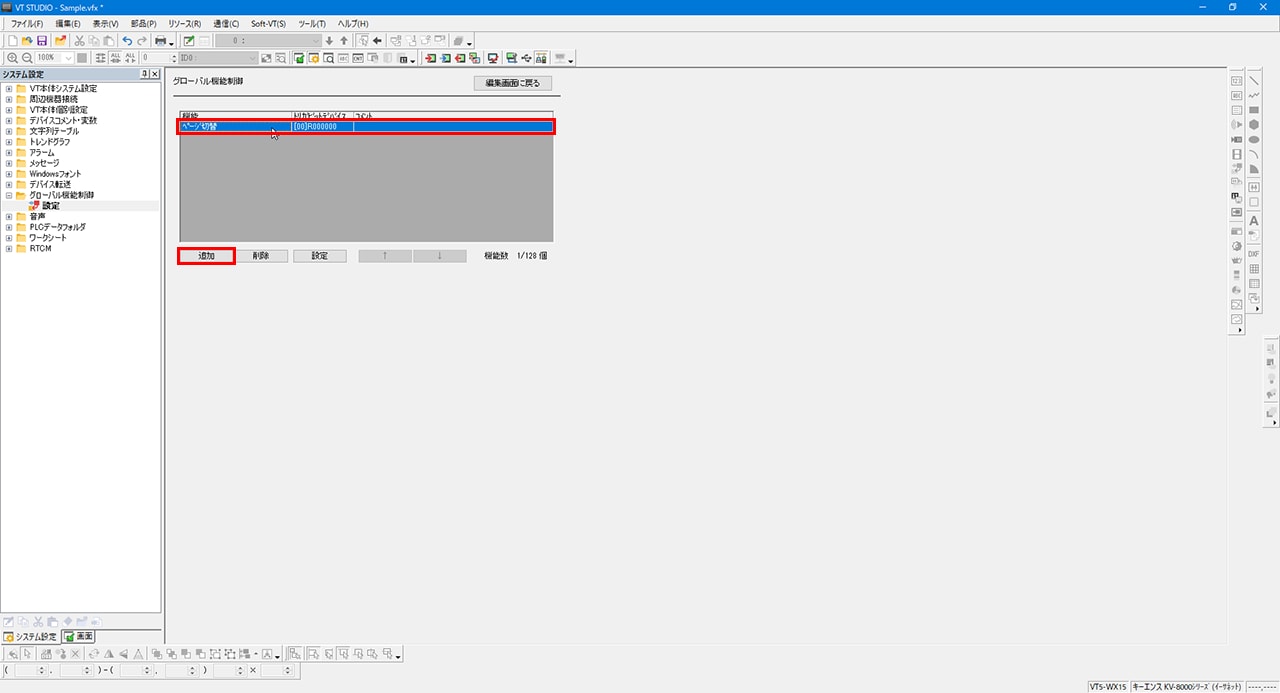Viewport: 1280px width, 693px height.
Task: Click the 削除 button
Action: coord(261,256)
